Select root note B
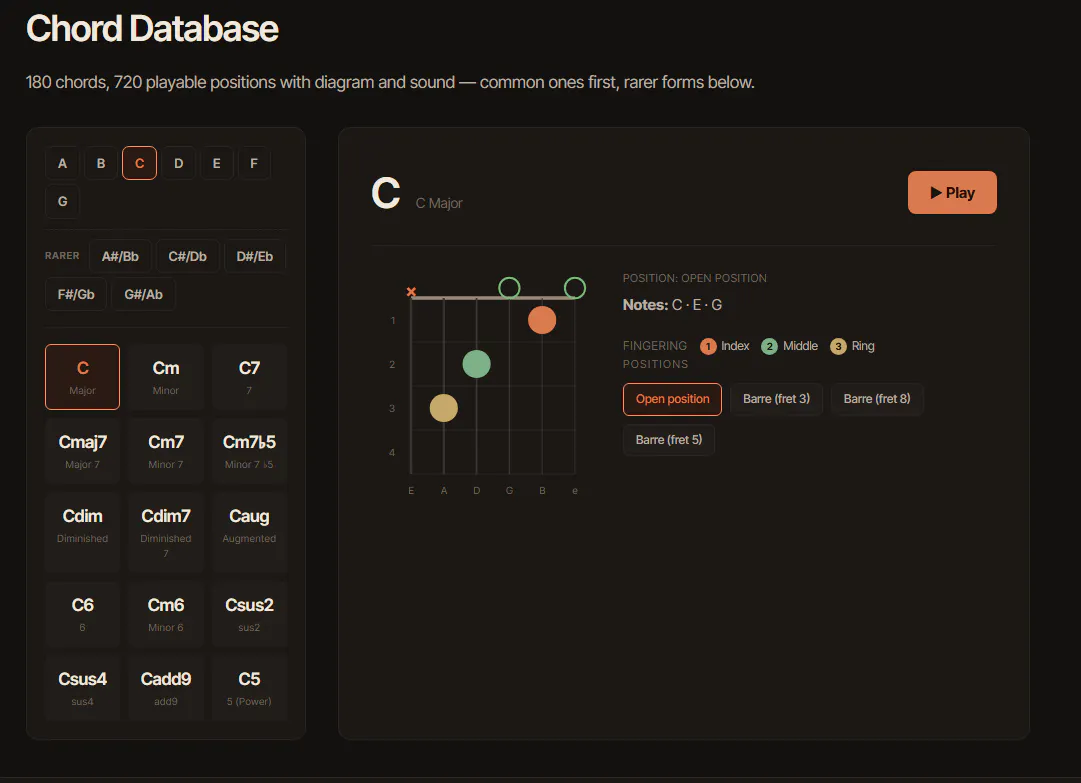Screen dimensions: 1081x783 [x=101, y=163]
